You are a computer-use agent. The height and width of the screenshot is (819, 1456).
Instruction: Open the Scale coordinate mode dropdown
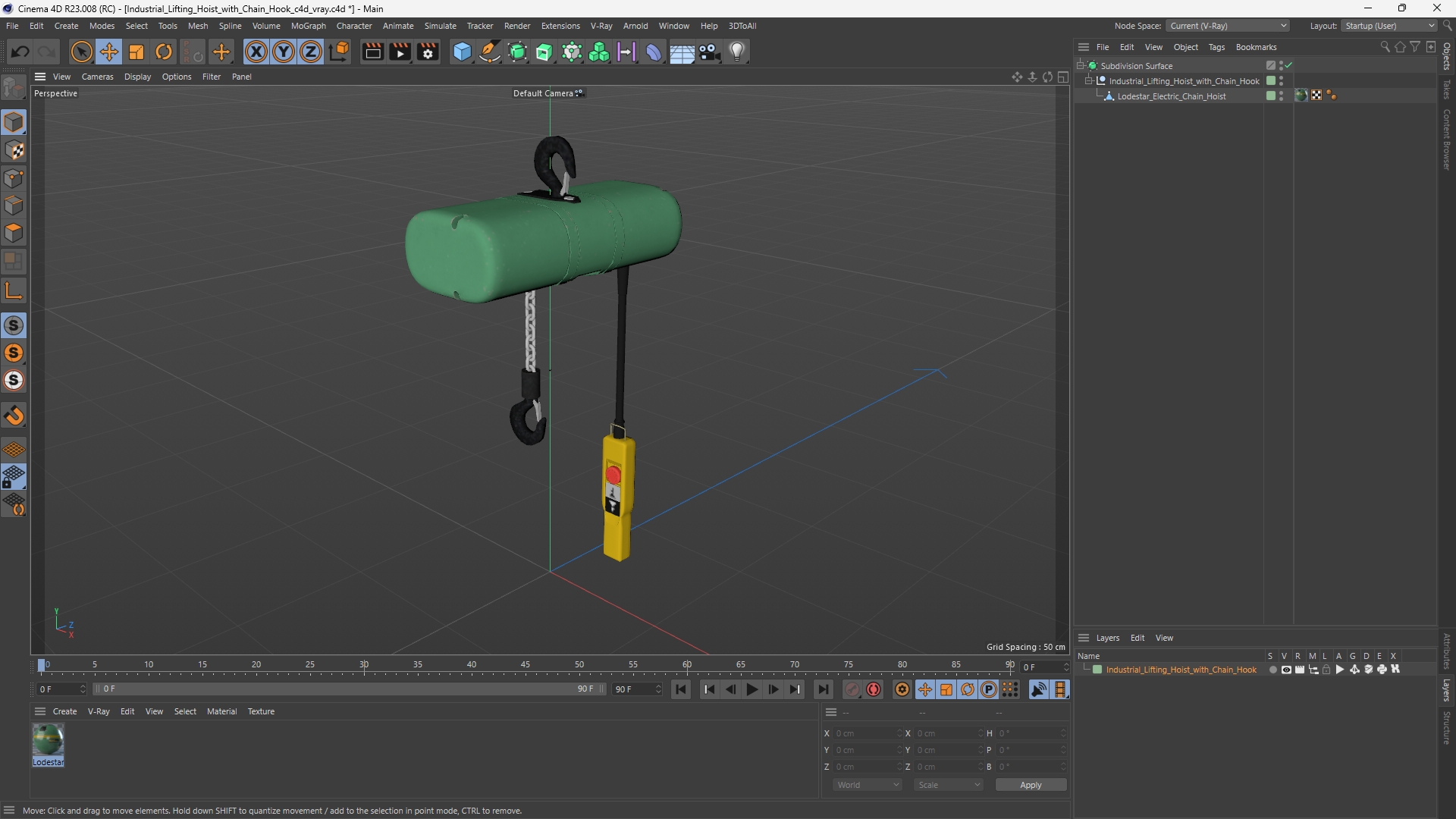coord(948,785)
